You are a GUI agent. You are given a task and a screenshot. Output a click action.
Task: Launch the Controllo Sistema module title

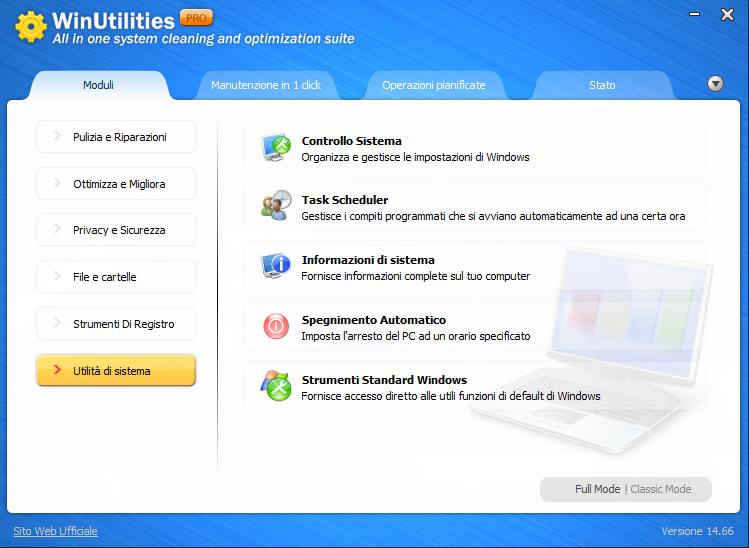pos(352,141)
